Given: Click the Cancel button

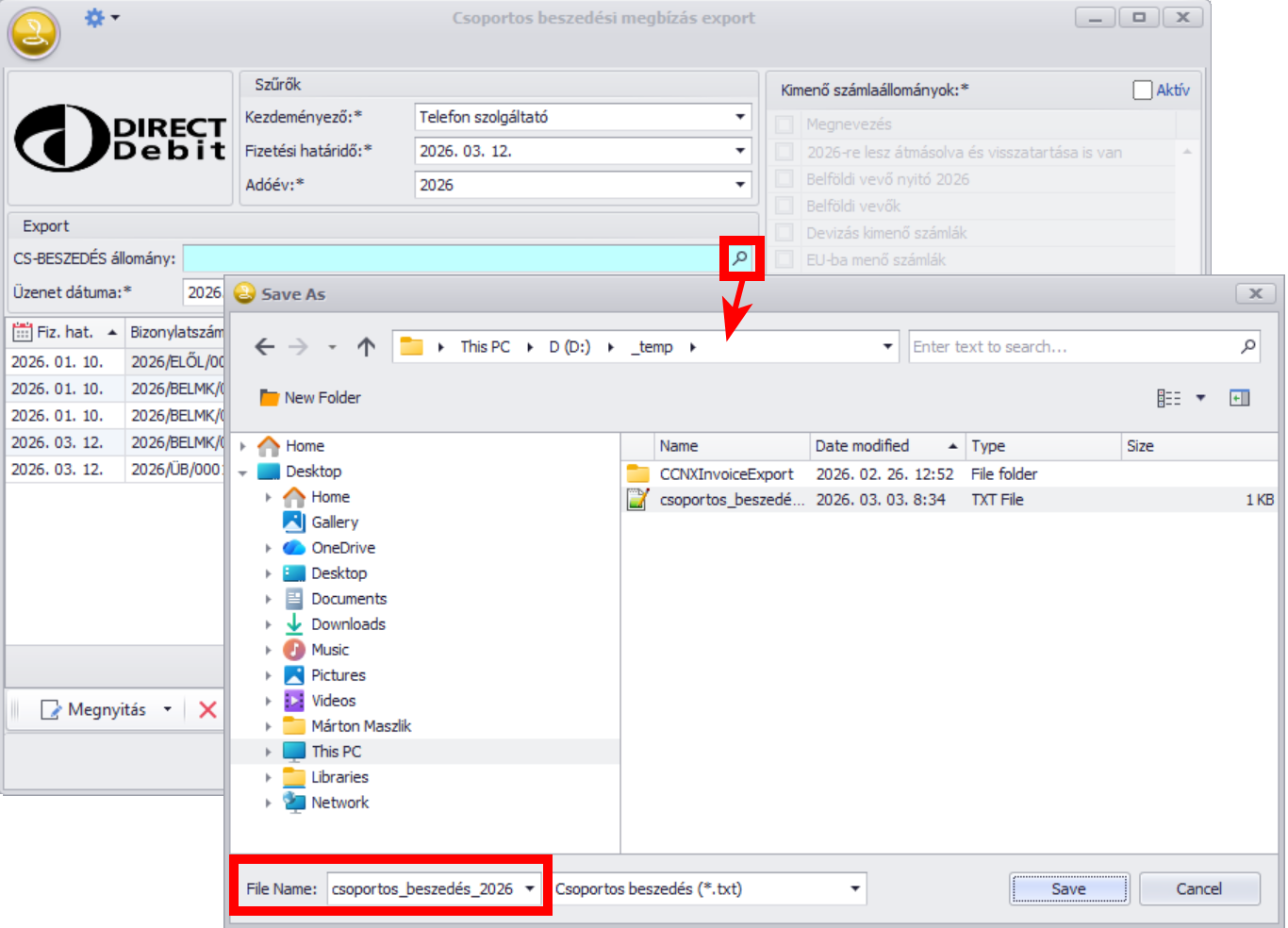Looking at the screenshot, I should pos(1198,888).
